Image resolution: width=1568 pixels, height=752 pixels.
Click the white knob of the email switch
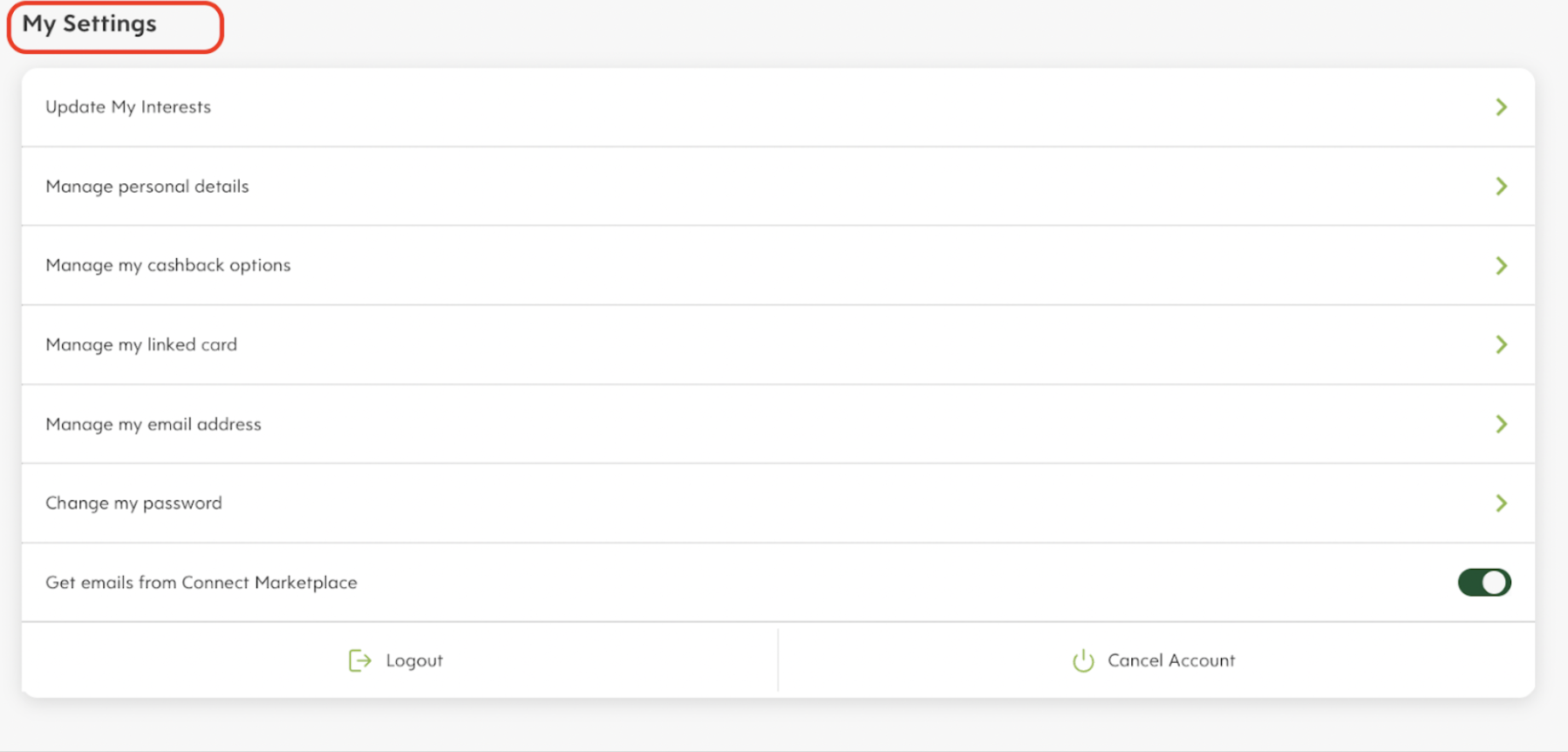coord(1495,582)
